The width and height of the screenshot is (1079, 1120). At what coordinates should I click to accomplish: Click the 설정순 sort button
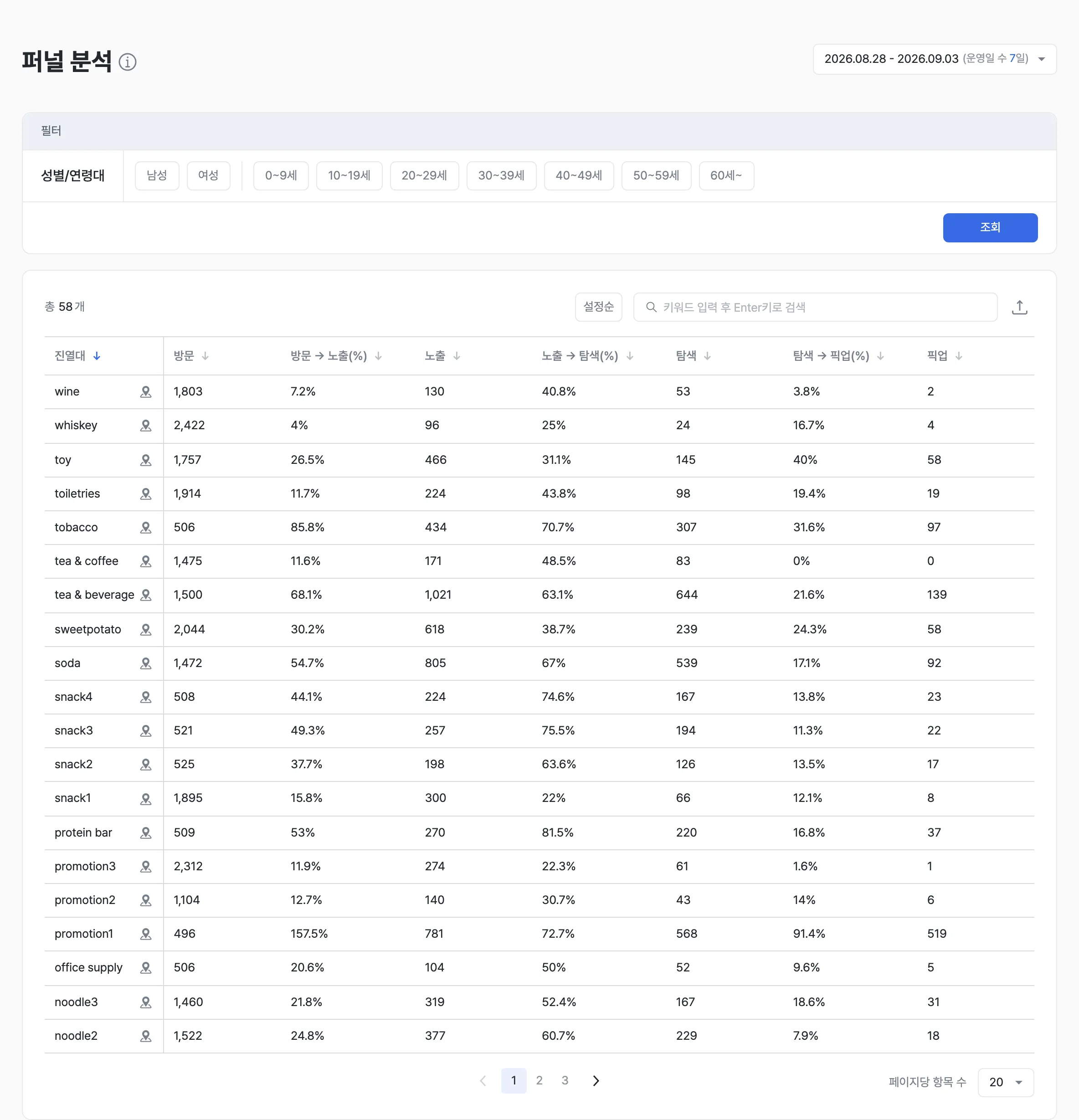coord(598,307)
